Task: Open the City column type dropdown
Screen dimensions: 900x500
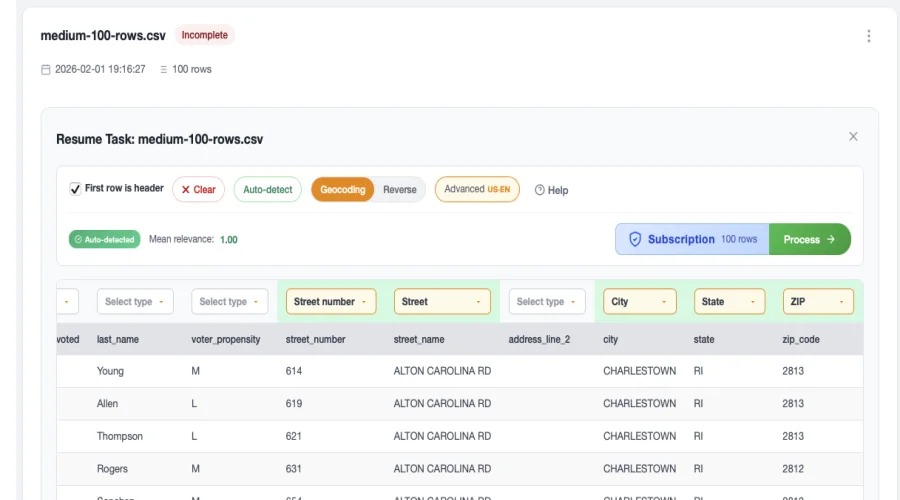Action: click(x=639, y=302)
